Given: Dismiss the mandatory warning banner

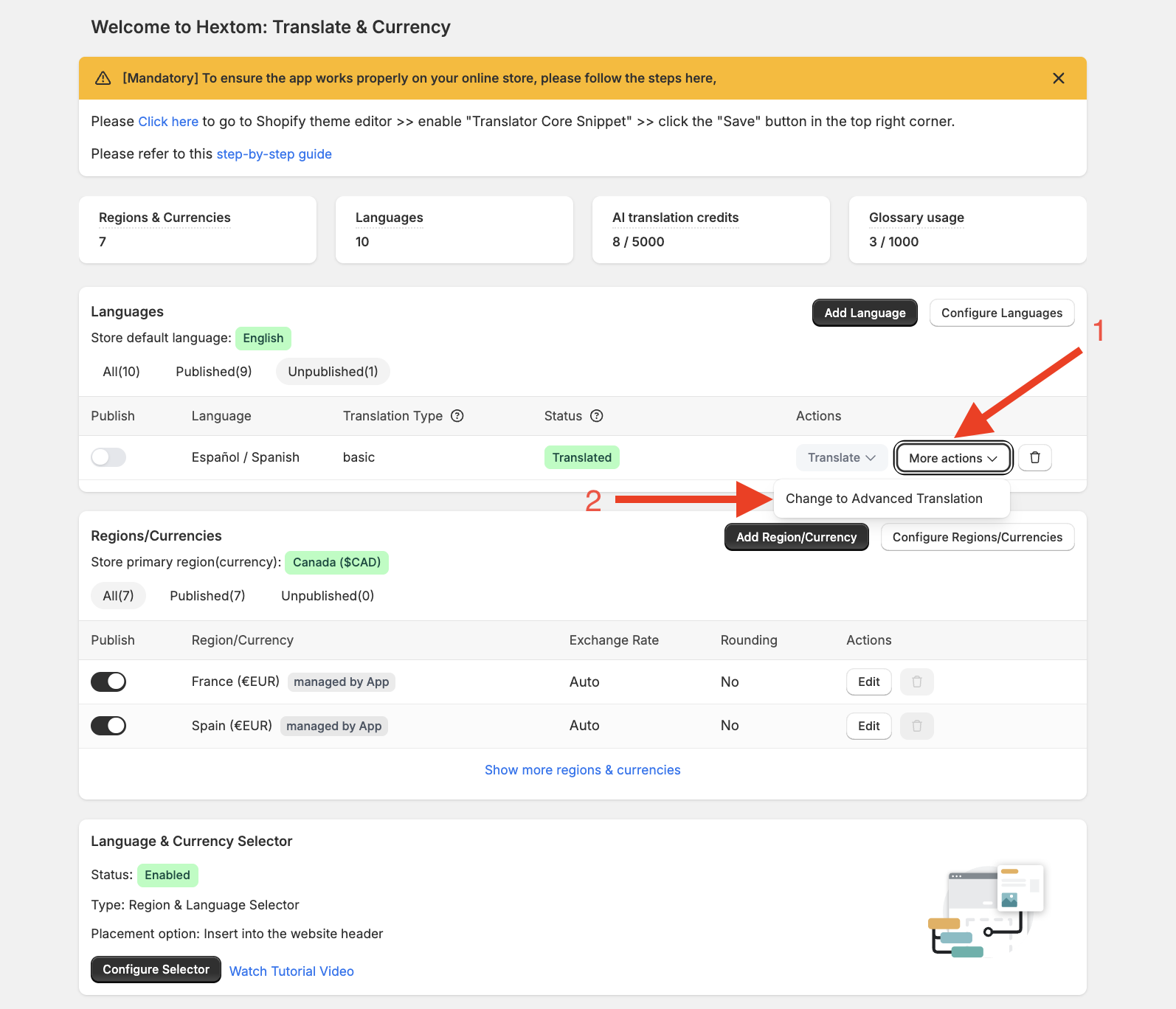Looking at the screenshot, I should pyautogui.click(x=1058, y=78).
